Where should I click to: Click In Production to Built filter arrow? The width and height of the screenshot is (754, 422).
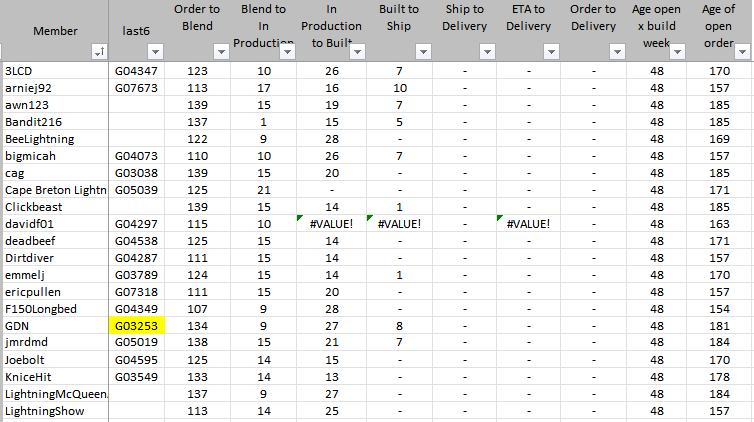click(x=356, y=52)
